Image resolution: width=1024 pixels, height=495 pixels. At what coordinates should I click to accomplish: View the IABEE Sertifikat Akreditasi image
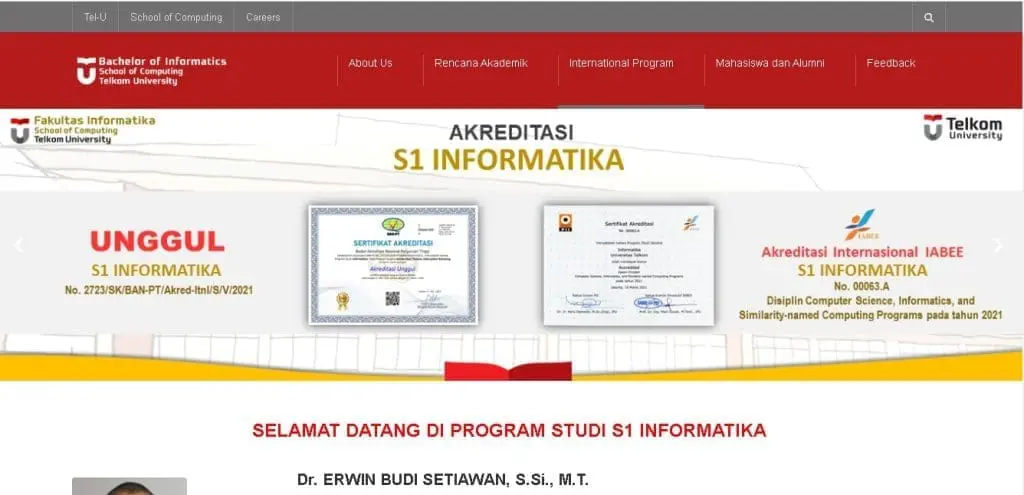coord(629,264)
